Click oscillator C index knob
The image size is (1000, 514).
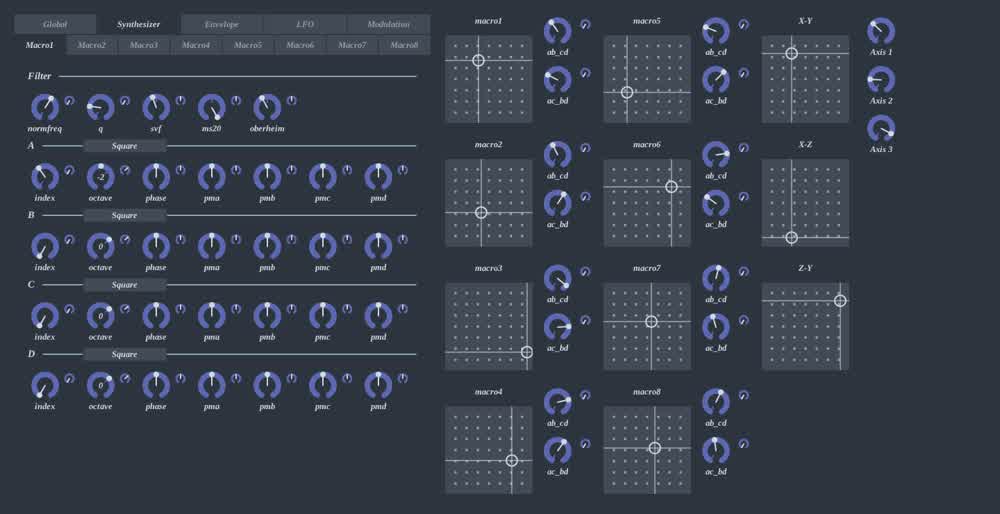pyautogui.click(x=45, y=316)
